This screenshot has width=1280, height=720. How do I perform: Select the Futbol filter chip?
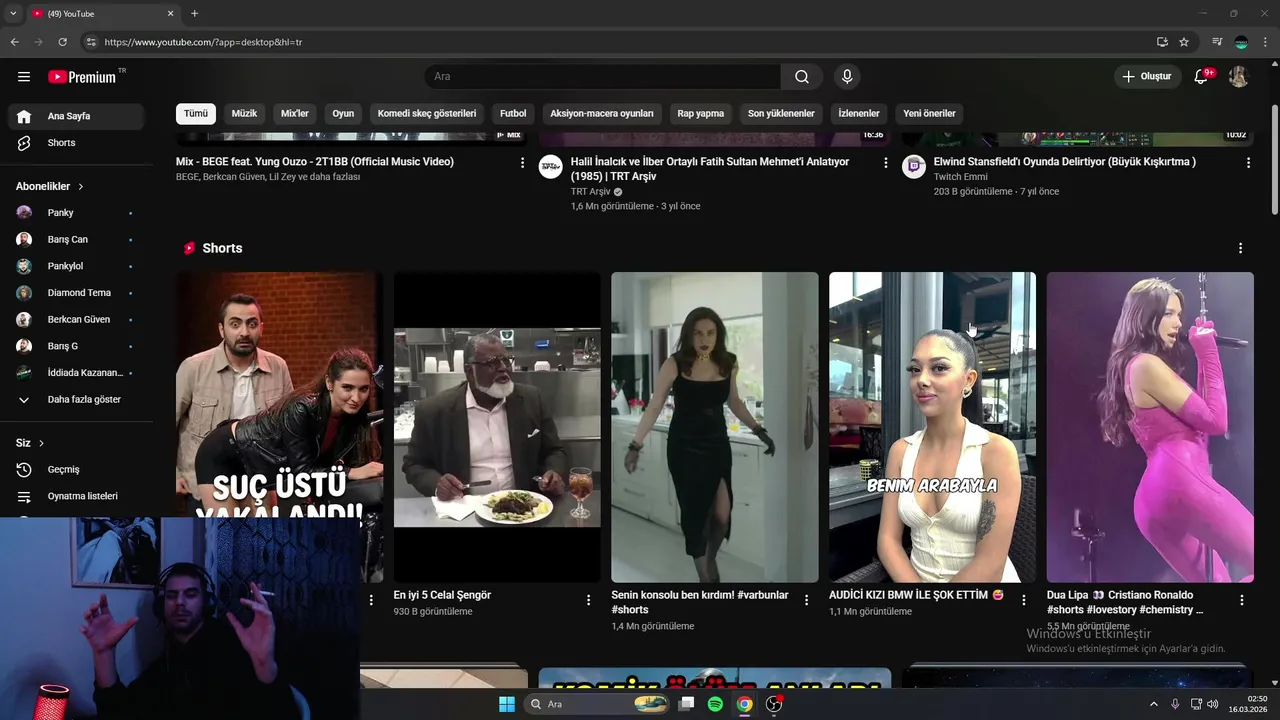[513, 113]
